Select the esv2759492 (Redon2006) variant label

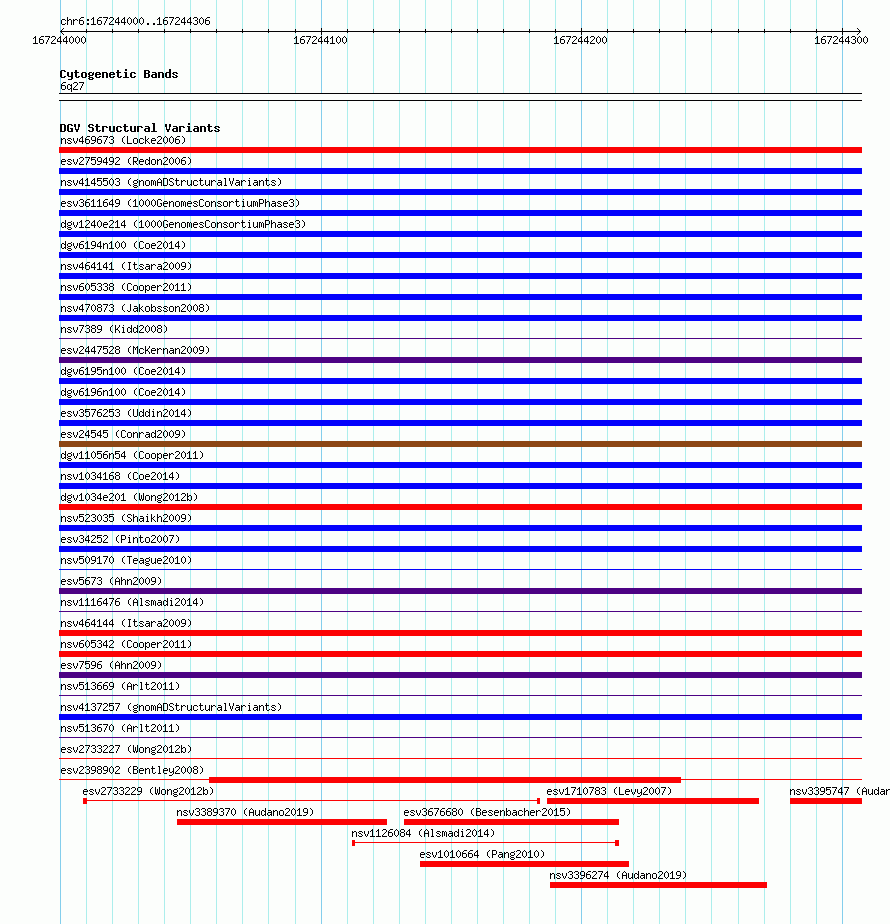(x=126, y=161)
